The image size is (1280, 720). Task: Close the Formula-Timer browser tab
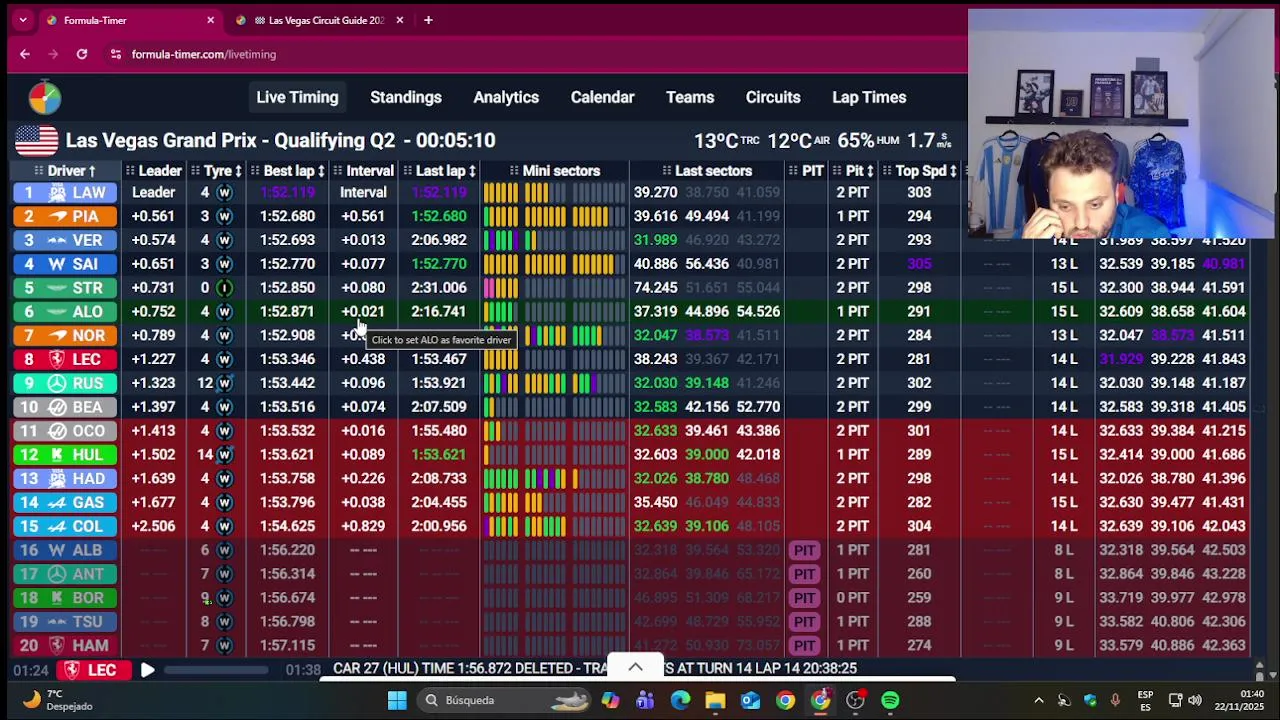[210, 20]
